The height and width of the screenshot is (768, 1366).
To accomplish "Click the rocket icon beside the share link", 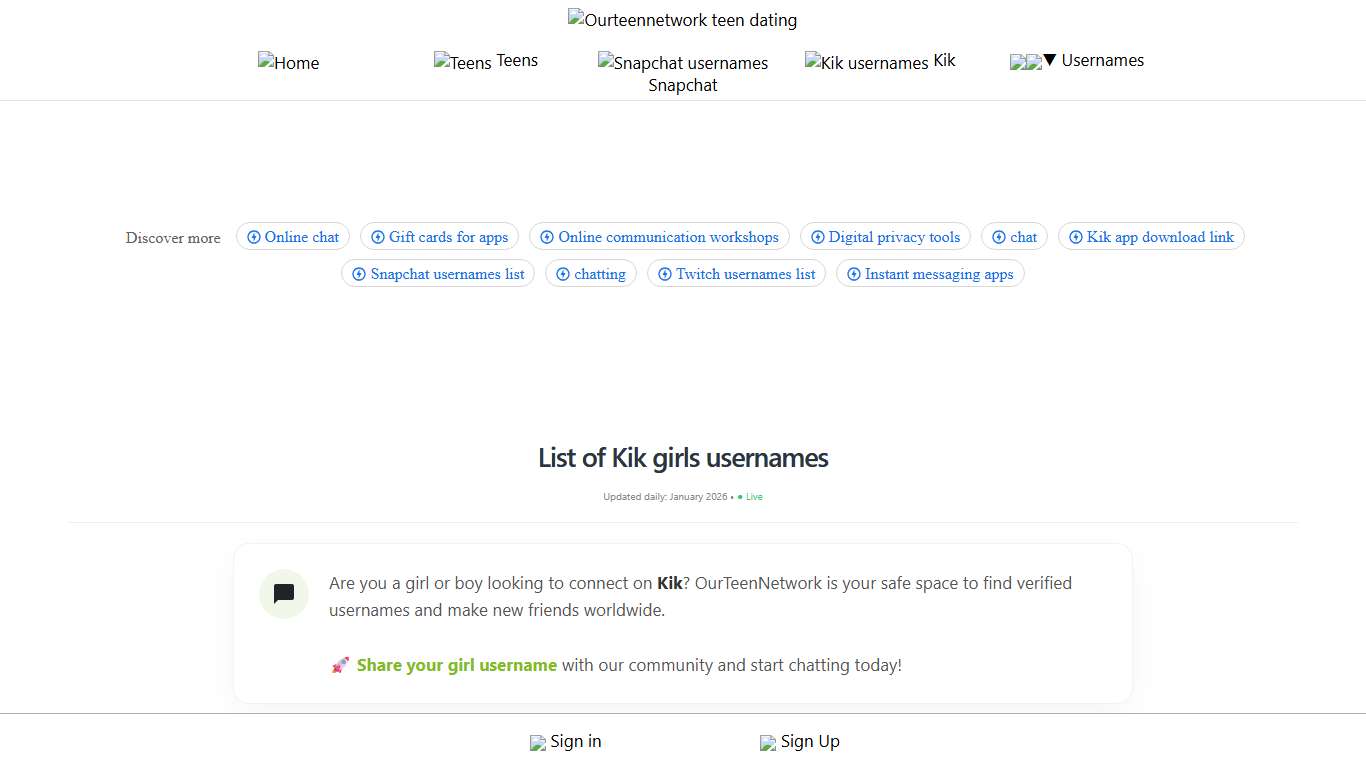I will pyautogui.click(x=340, y=664).
